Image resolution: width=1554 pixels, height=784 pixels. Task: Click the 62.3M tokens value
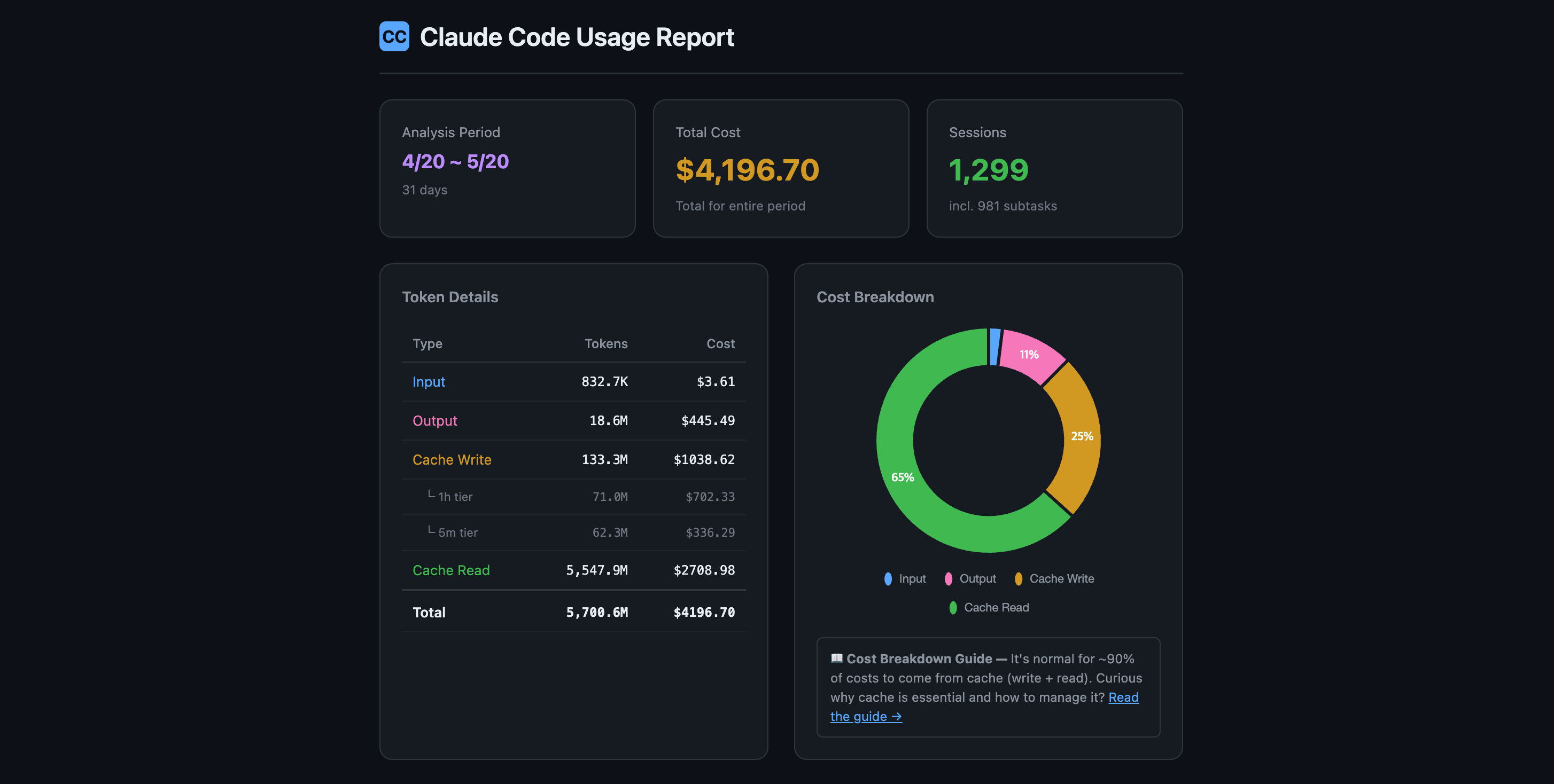pyautogui.click(x=610, y=532)
